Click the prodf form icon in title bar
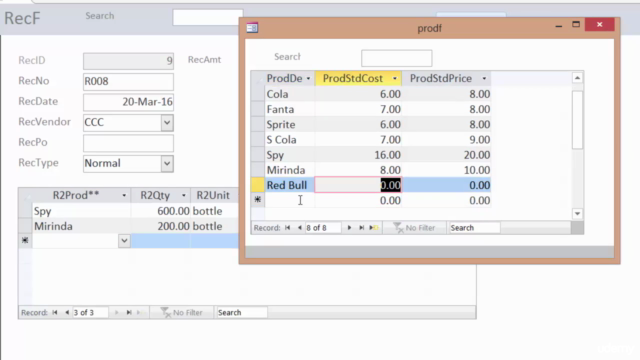Image resolution: width=640 pixels, height=360 pixels. click(x=252, y=28)
